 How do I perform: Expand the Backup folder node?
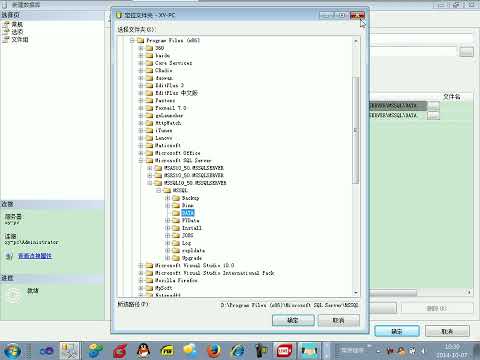(168, 198)
